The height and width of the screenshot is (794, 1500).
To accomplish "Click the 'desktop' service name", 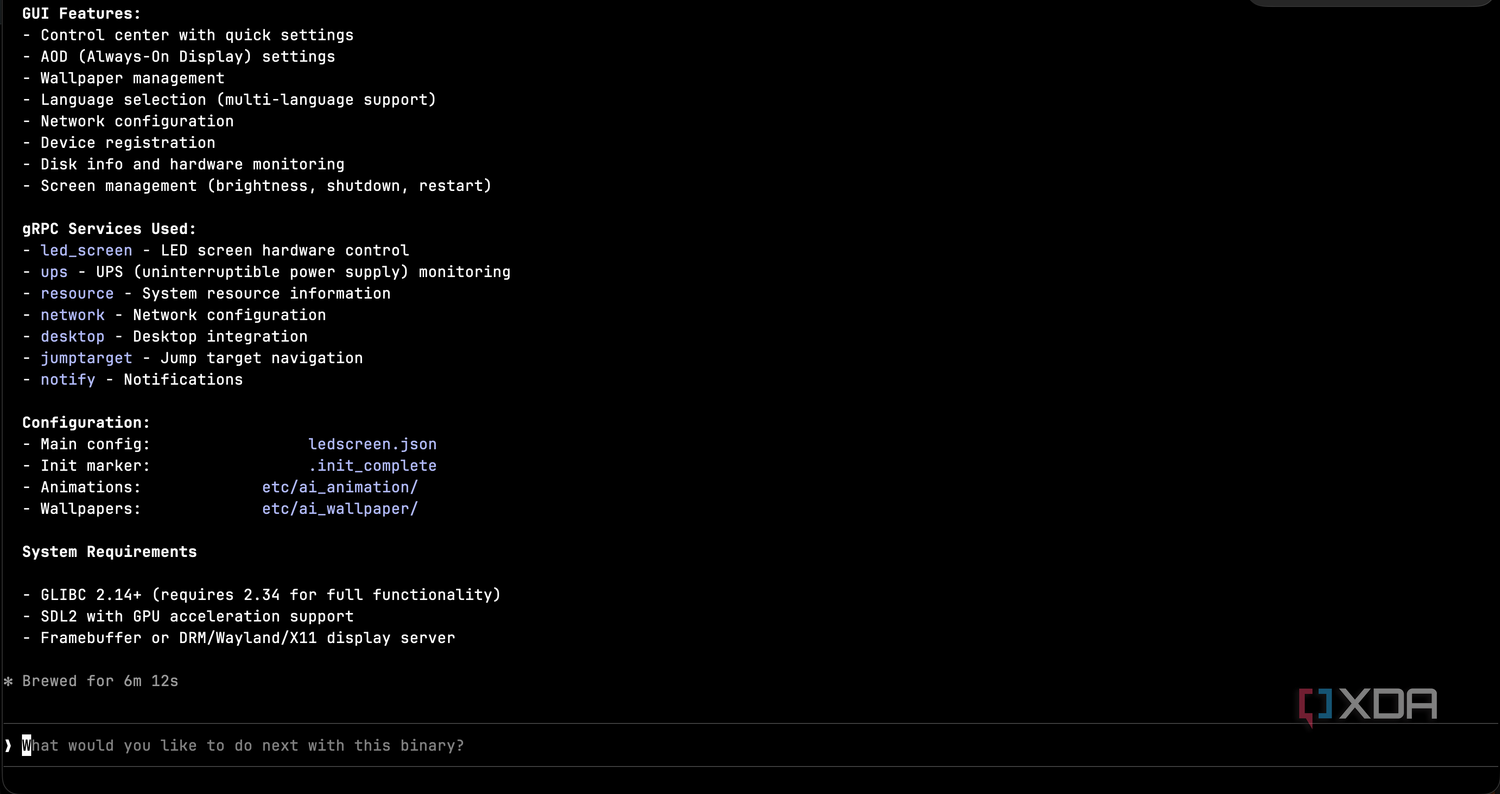I will 72,336.
